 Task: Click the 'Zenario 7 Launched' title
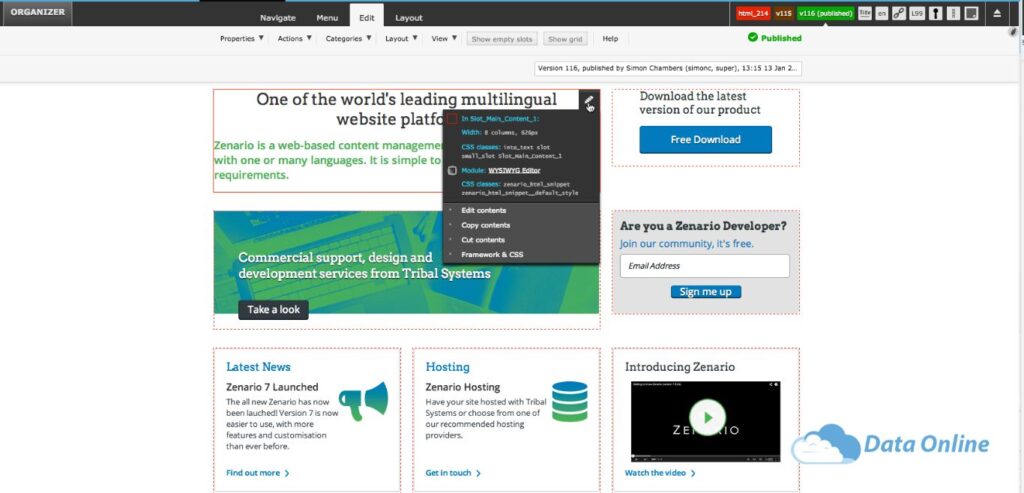click(x=272, y=387)
